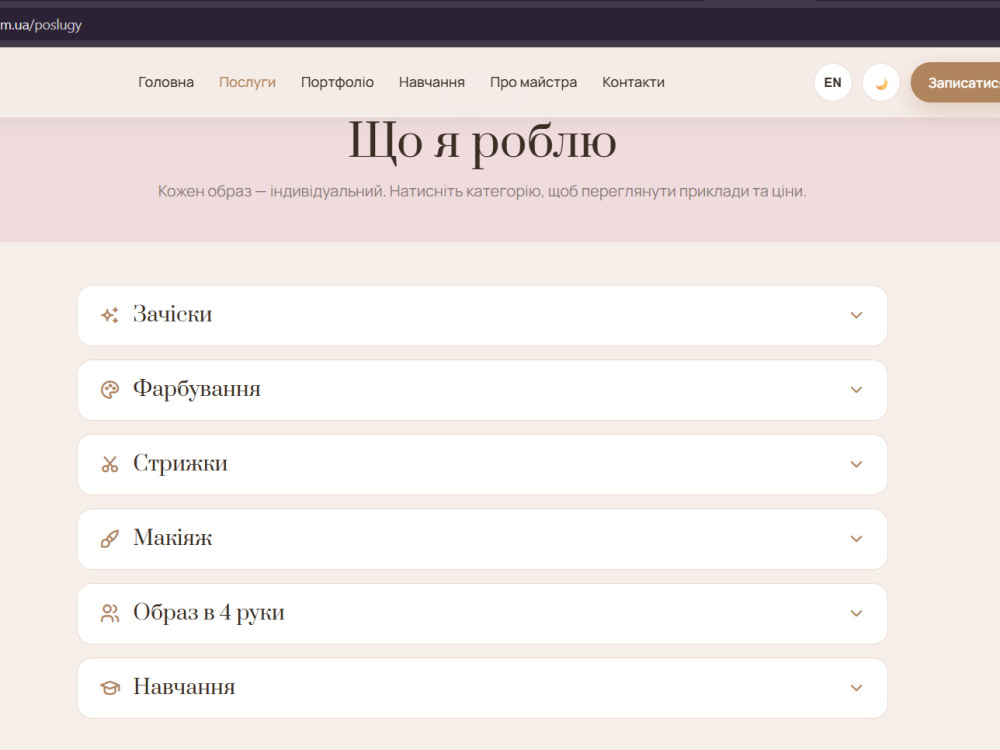This screenshot has width=1000, height=750.
Task: Click the sparkles icon beside Зачіски
Action: pyautogui.click(x=110, y=315)
